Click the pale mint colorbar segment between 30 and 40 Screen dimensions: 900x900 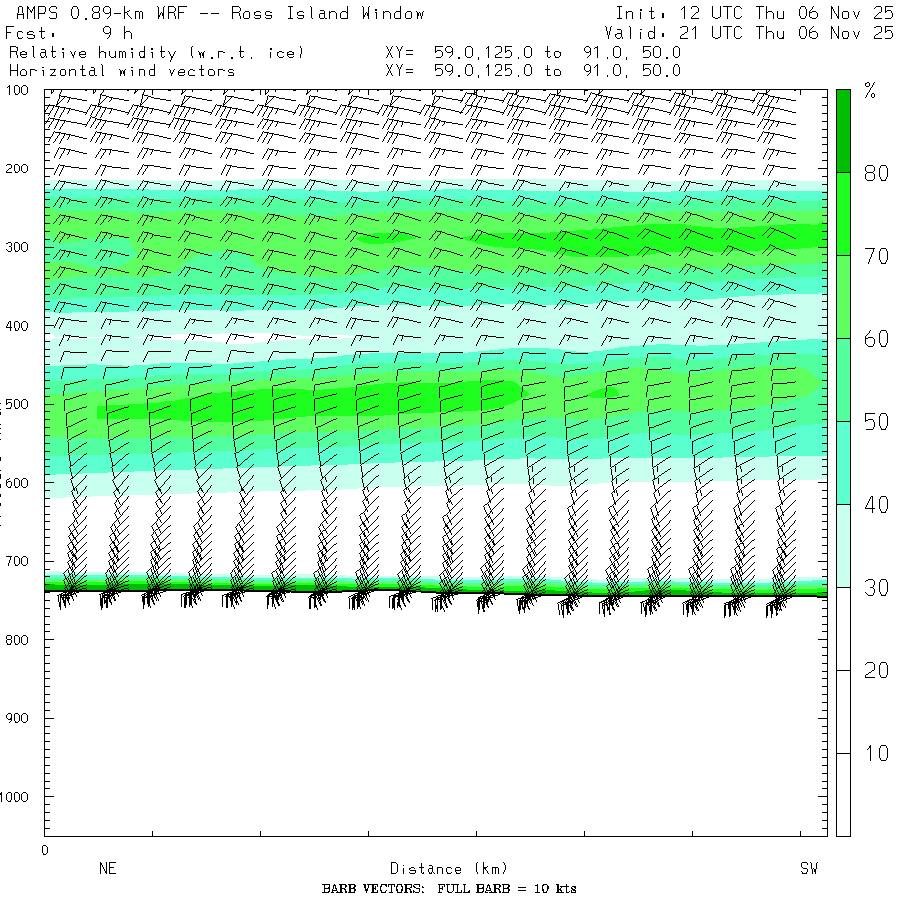click(x=843, y=546)
